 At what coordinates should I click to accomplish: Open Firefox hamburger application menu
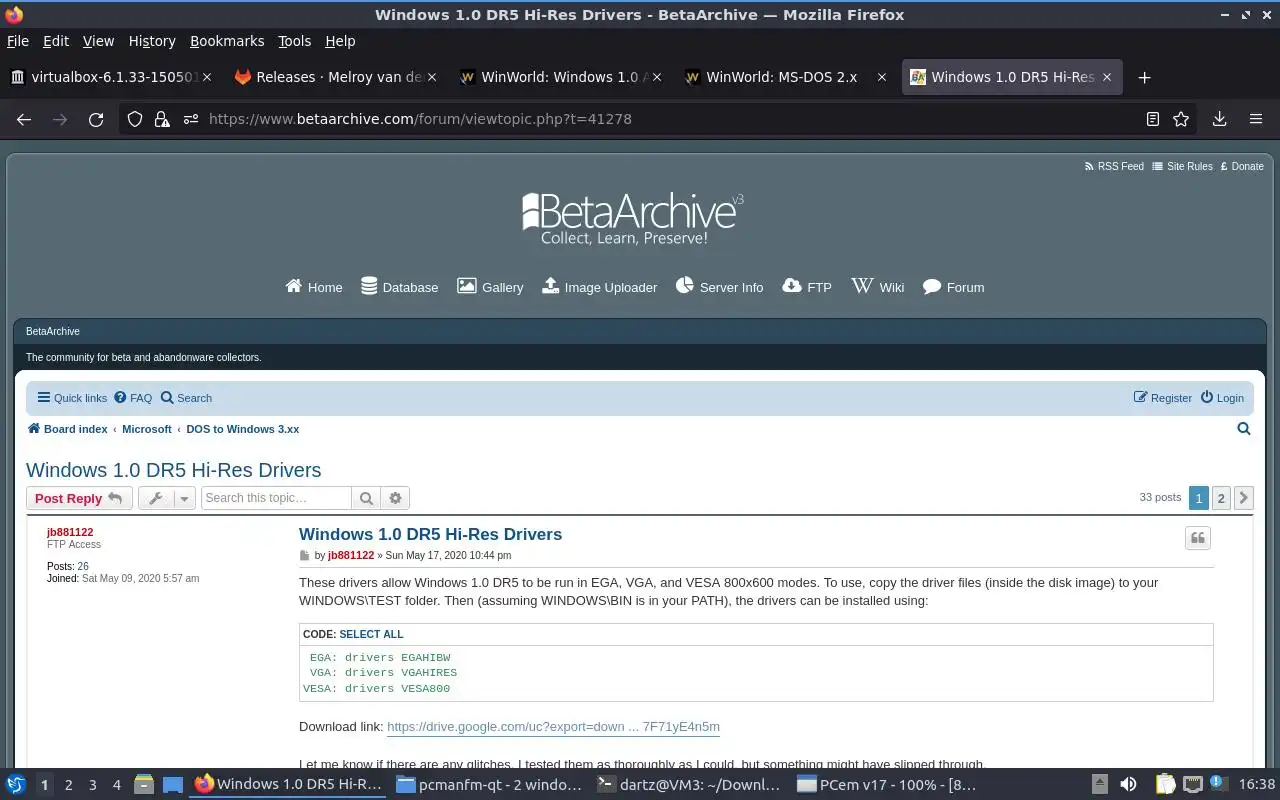point(1256,119)
